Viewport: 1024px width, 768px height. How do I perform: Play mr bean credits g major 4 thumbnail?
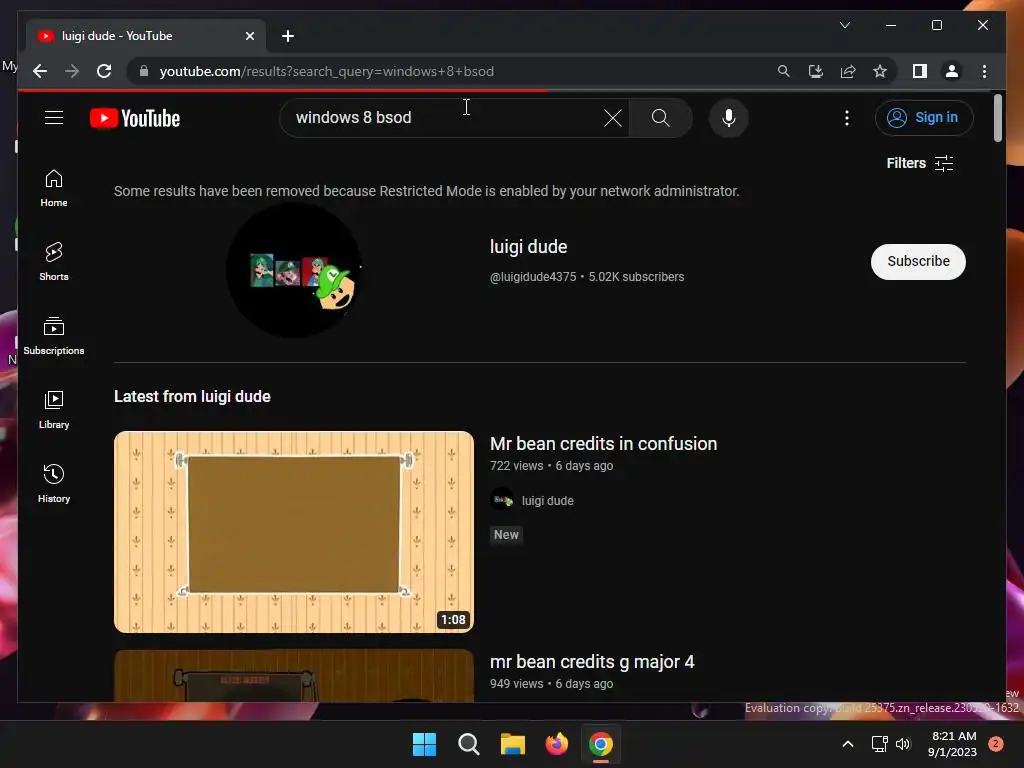coord(294,675)
